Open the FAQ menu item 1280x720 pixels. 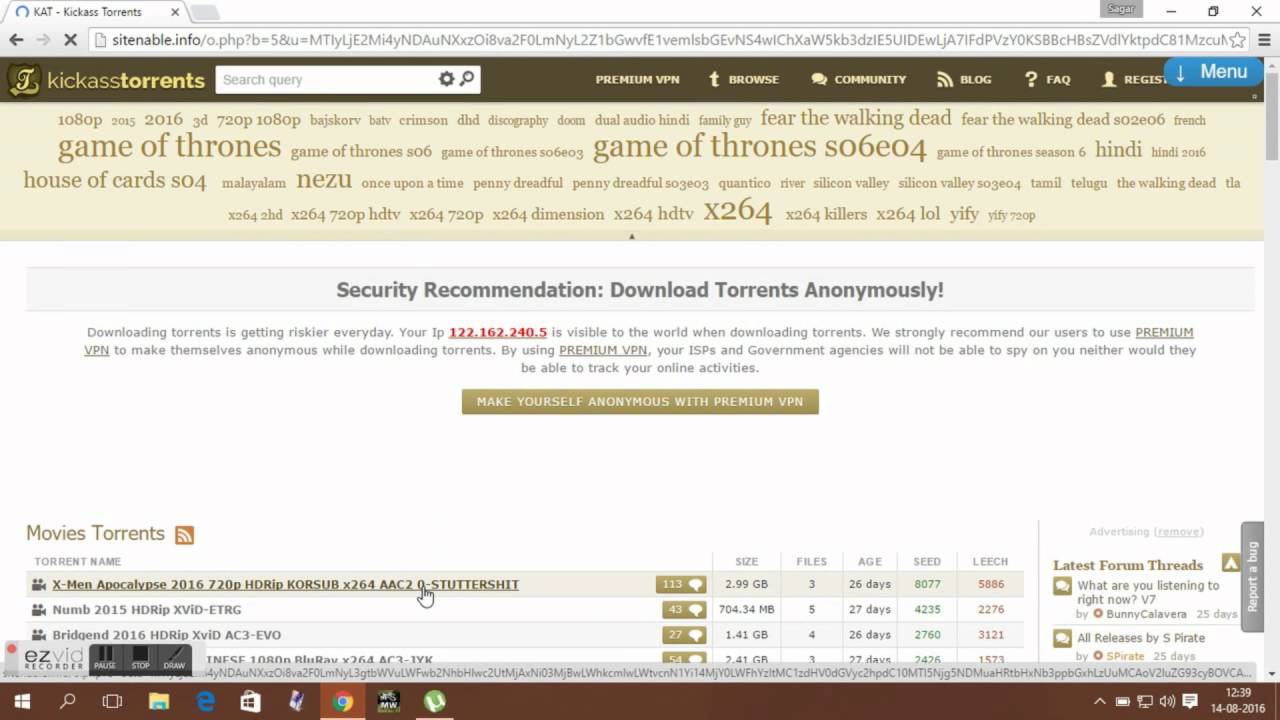[1047, 79]
